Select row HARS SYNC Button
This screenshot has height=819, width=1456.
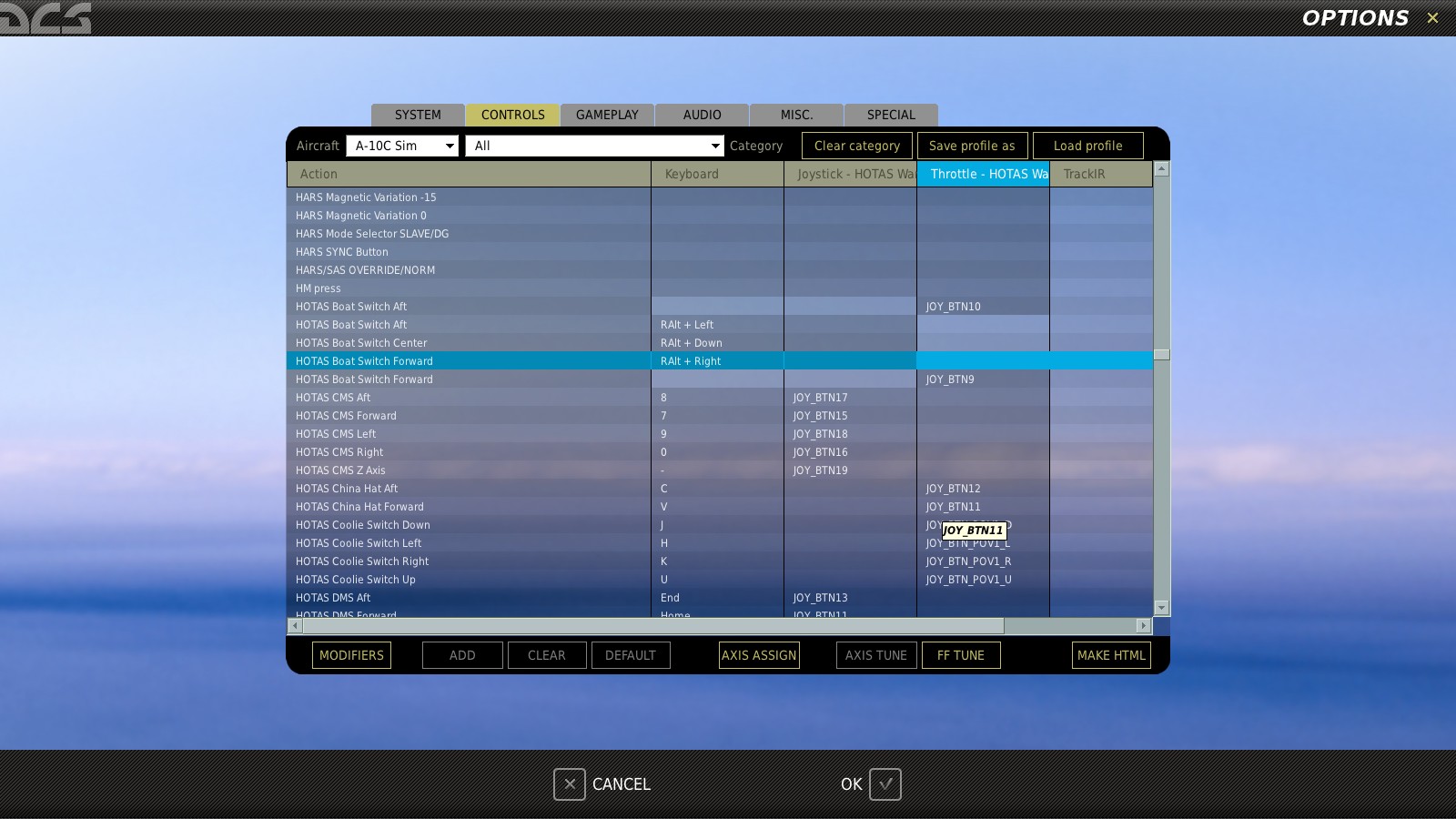click(720, 252)
